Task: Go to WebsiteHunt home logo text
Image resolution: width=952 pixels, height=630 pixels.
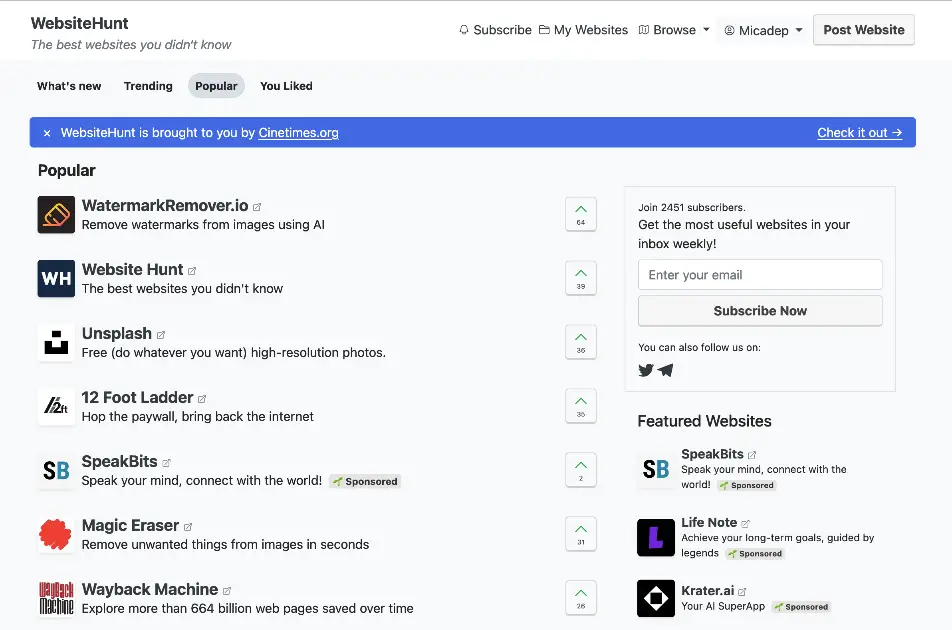Action: point(80,24)
